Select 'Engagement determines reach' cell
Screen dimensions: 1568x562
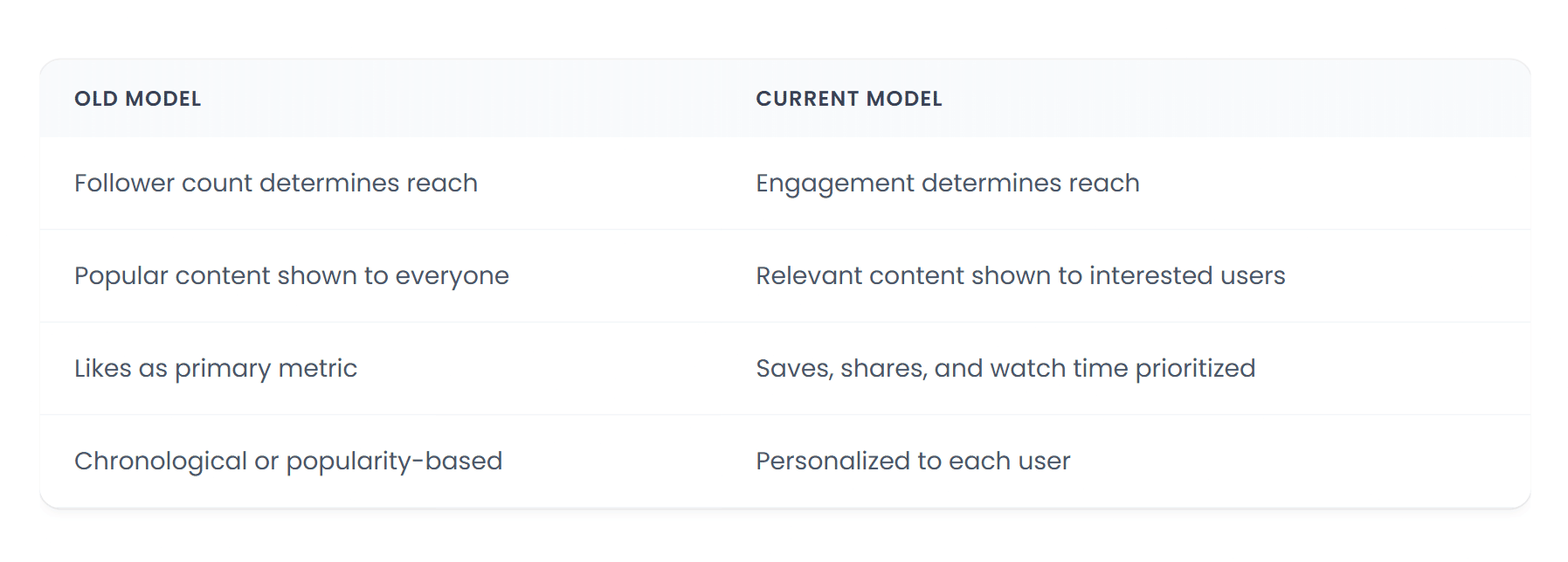[947, 183]
